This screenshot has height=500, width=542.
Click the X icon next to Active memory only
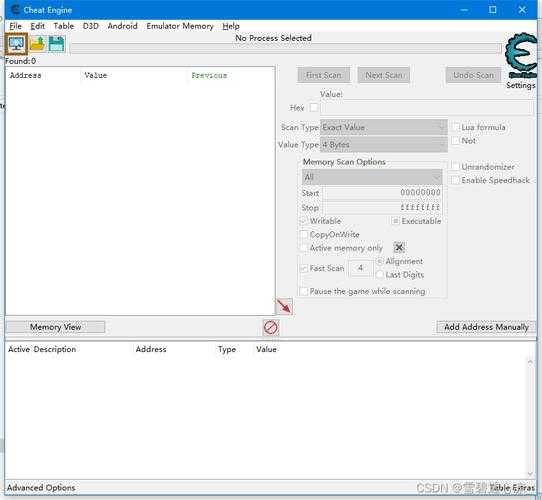pyautogui.click(x=399, y=247)
